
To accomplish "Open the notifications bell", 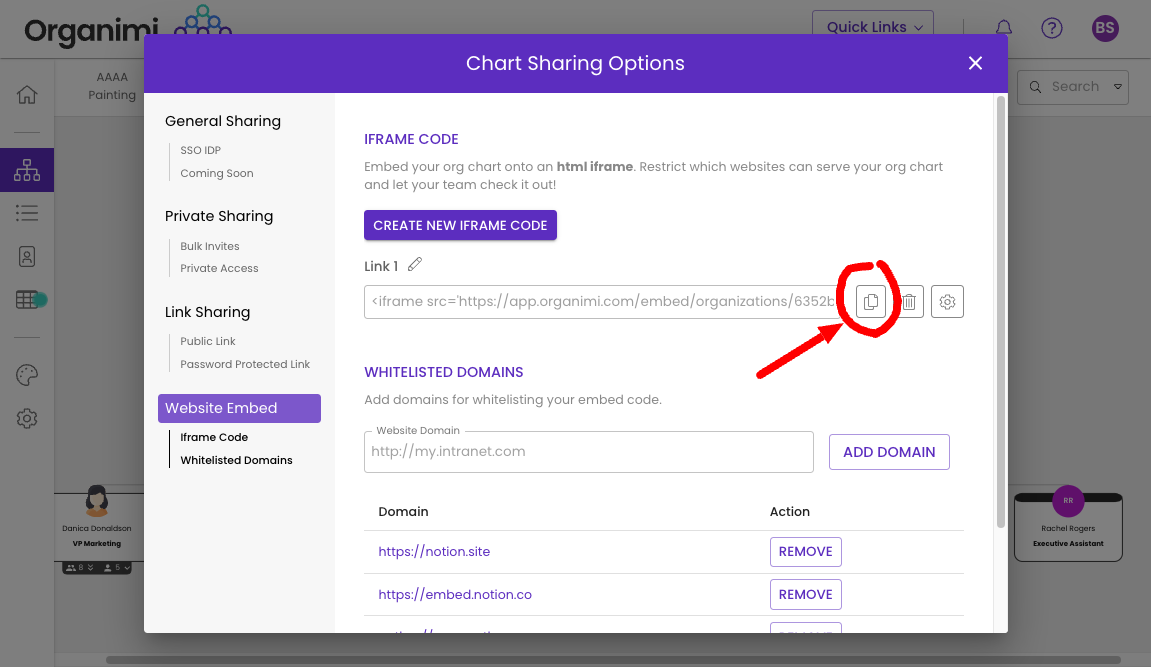I will (1003, 28).
